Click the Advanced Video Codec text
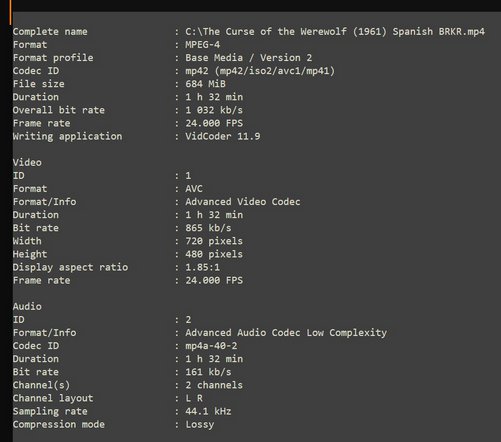 (x=243, y=202)
